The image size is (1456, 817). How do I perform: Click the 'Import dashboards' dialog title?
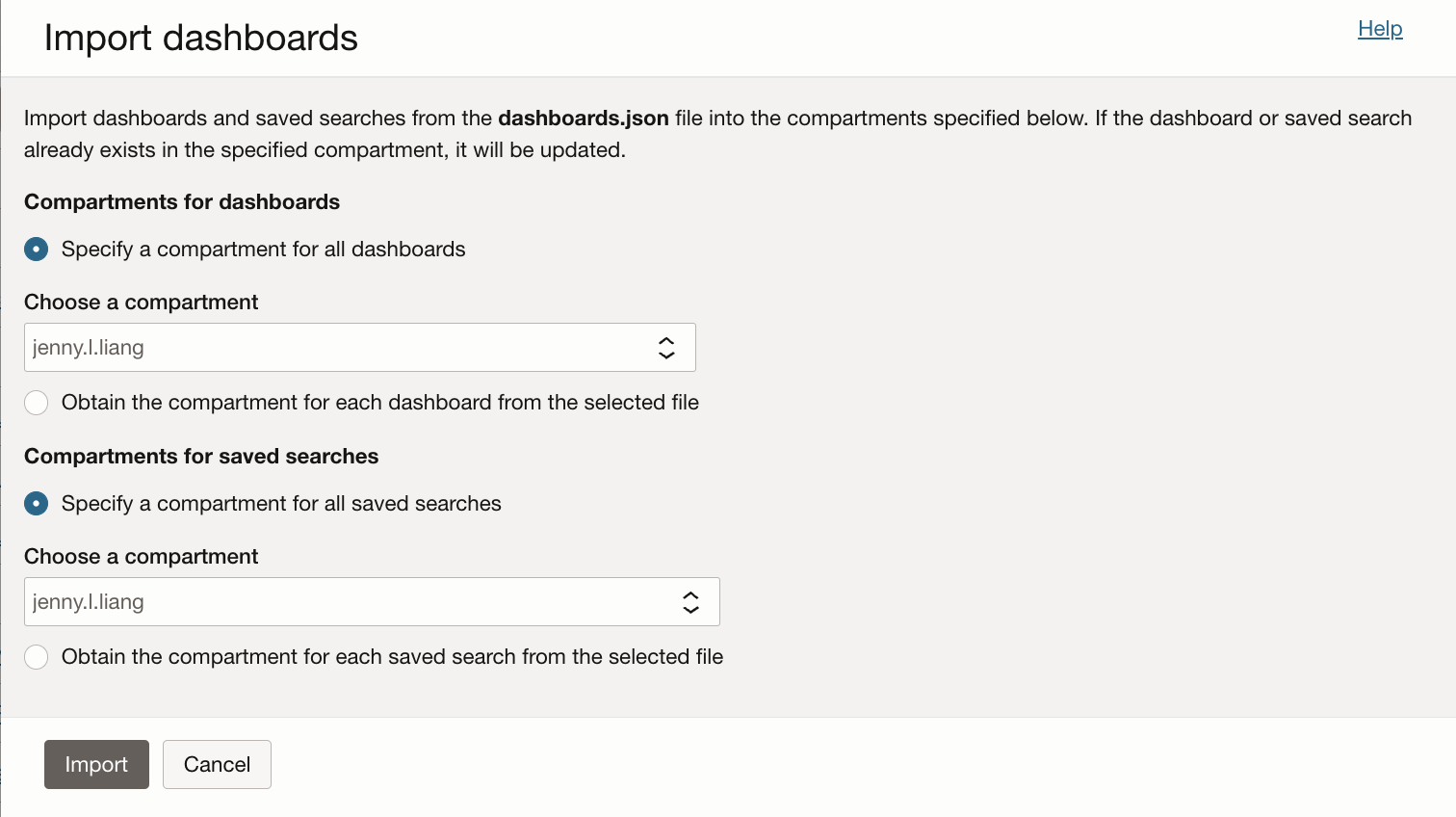(201, 39)
